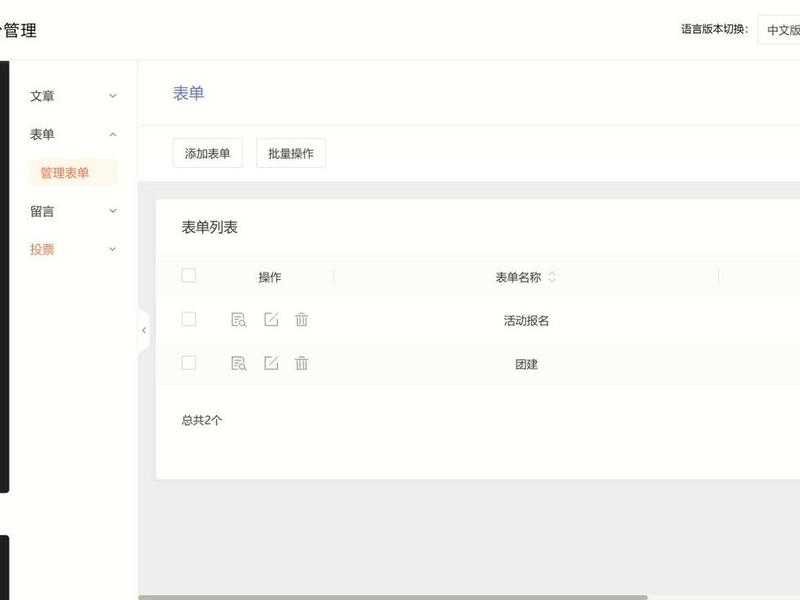The width and height of the screenshot is (800, 600).
Task: Select all forms with the header checkbox
Action: click(189, 276)
